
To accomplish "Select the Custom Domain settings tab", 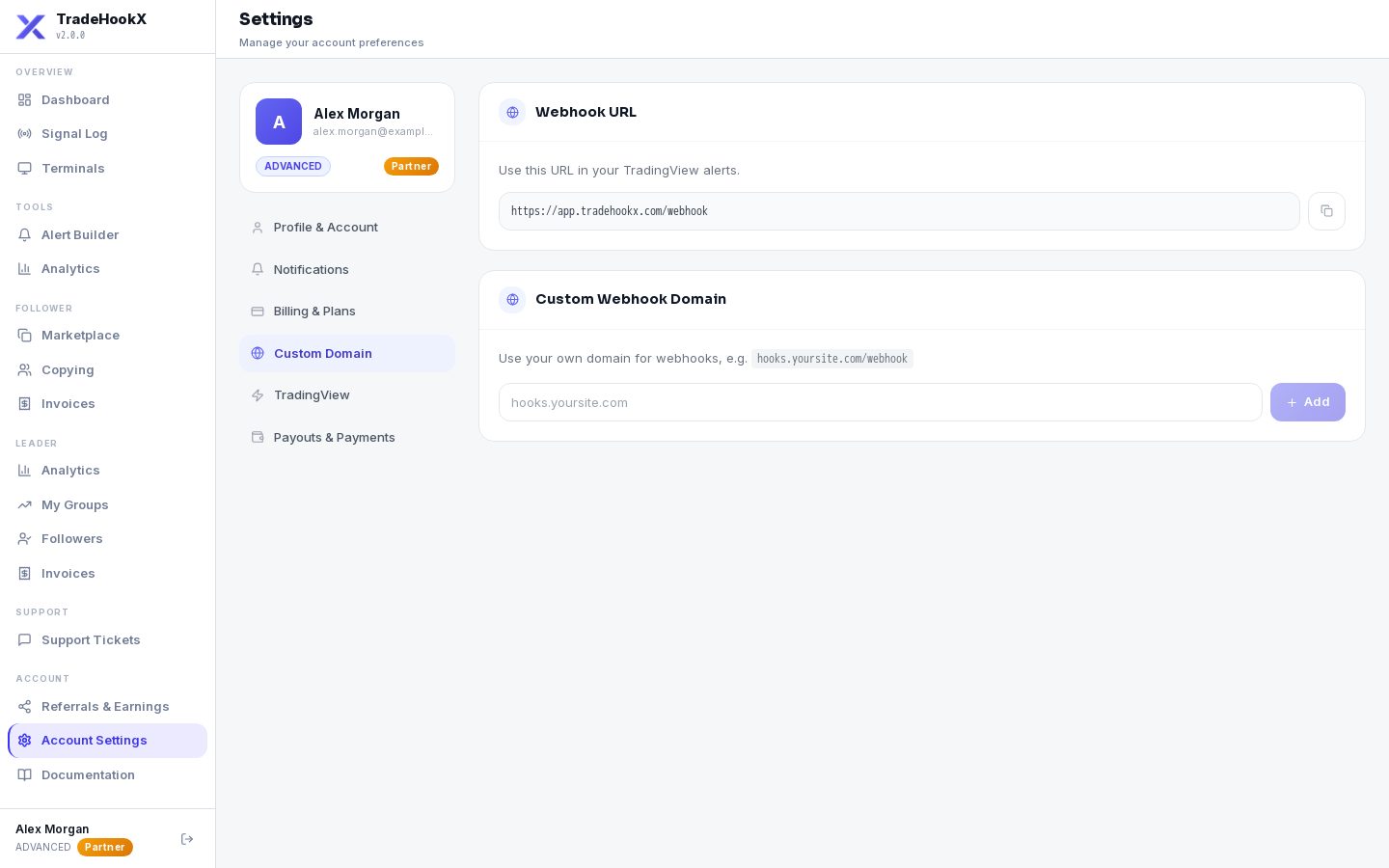I will click(347, 354).
